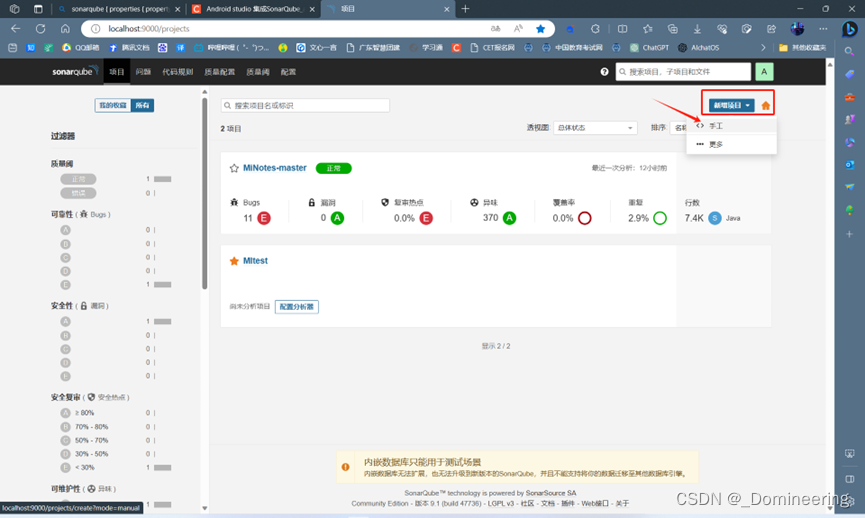Open the Bing sidebar icon
Viewport: 865px width, 518px height.
[x=850, y=29]
